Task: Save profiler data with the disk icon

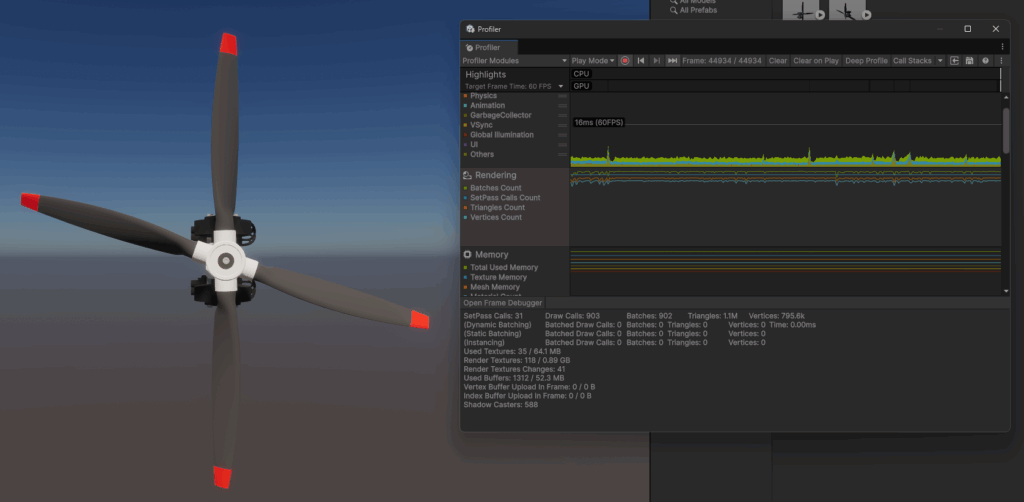Action: click(x=970, y=61)
